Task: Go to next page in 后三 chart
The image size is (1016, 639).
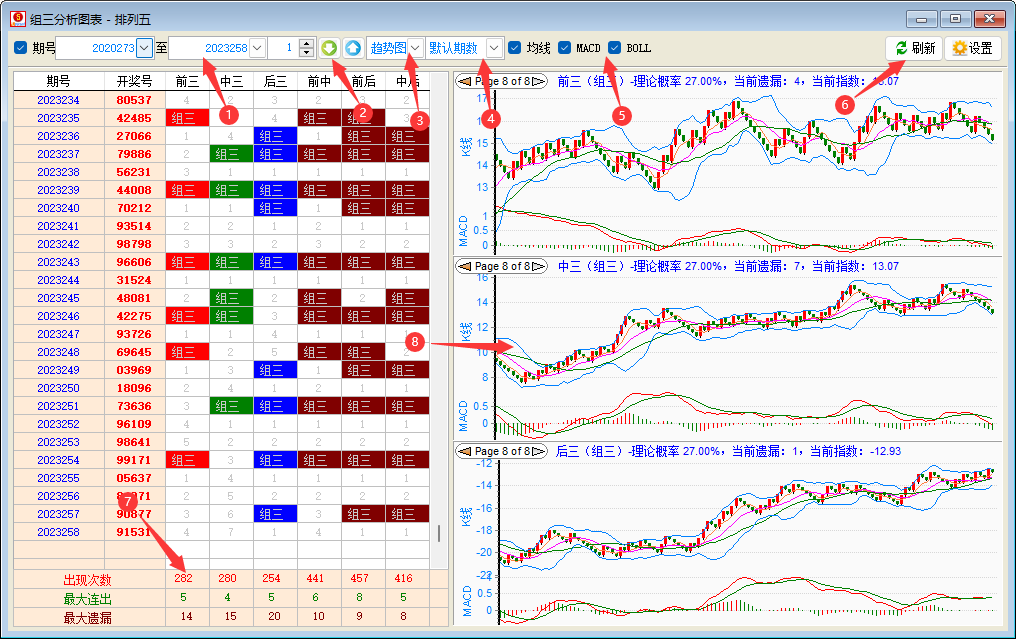Action: (x=541, y=452)
